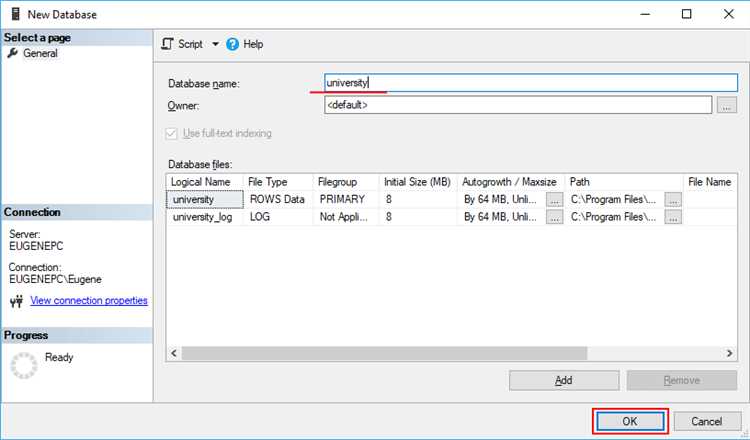Click the 'Not Appli...' filegroup cell
The image size is (750, 440).
346,217
